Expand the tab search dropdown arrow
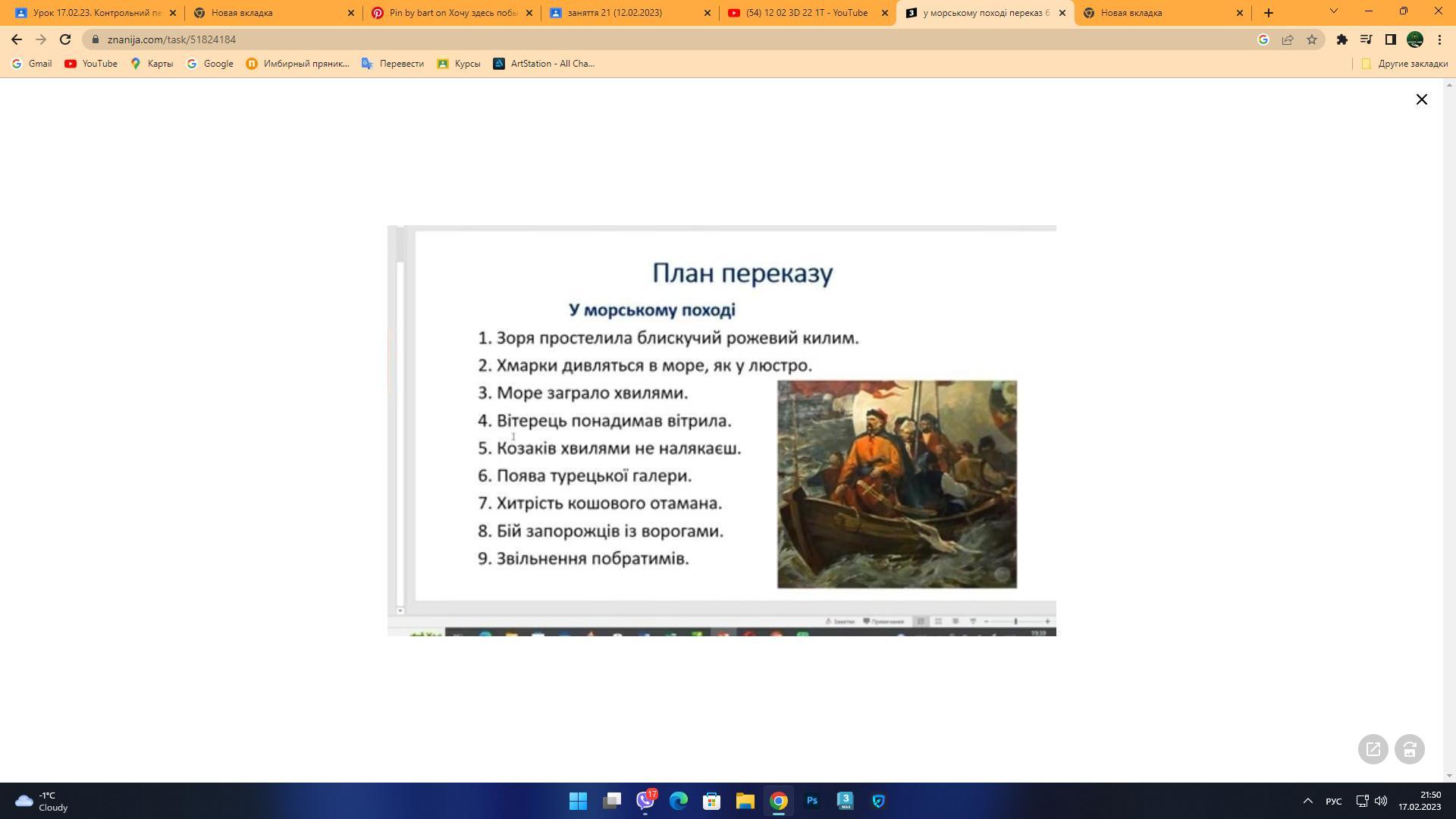Image resolution: width=1456 pixels, height=819 pixels. pos(1333,11)
